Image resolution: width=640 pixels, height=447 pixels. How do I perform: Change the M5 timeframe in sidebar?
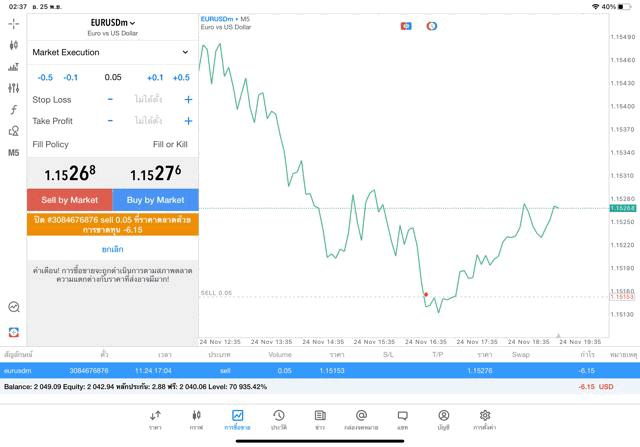(13, 153)
